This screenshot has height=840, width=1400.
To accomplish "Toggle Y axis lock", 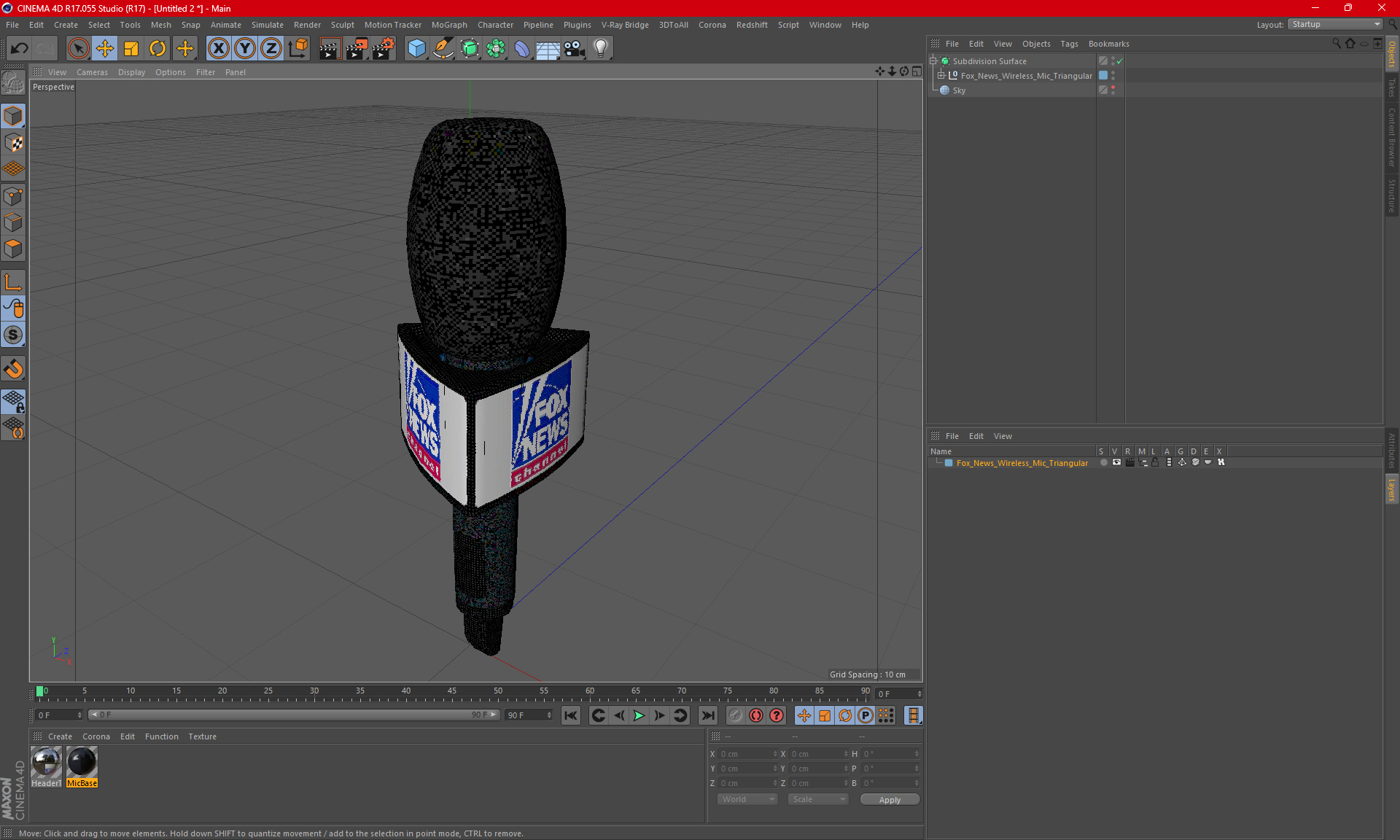I will tap(245, 48).
